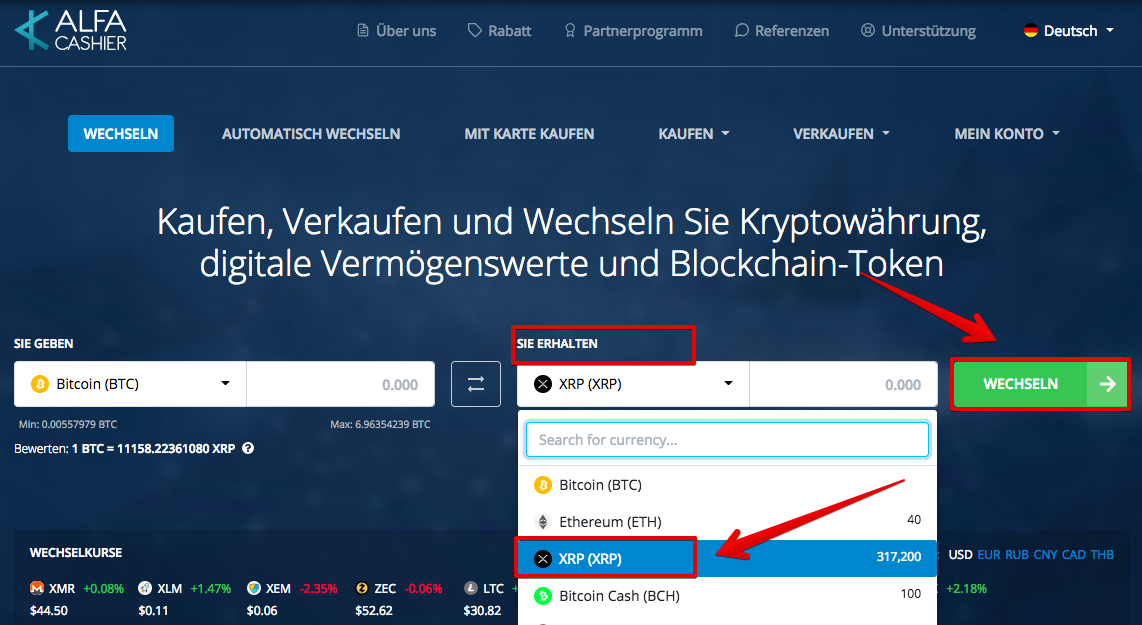Click the arrow on the Wechseln button
The image size is (1142, 625).
[x=1107, y=384]
